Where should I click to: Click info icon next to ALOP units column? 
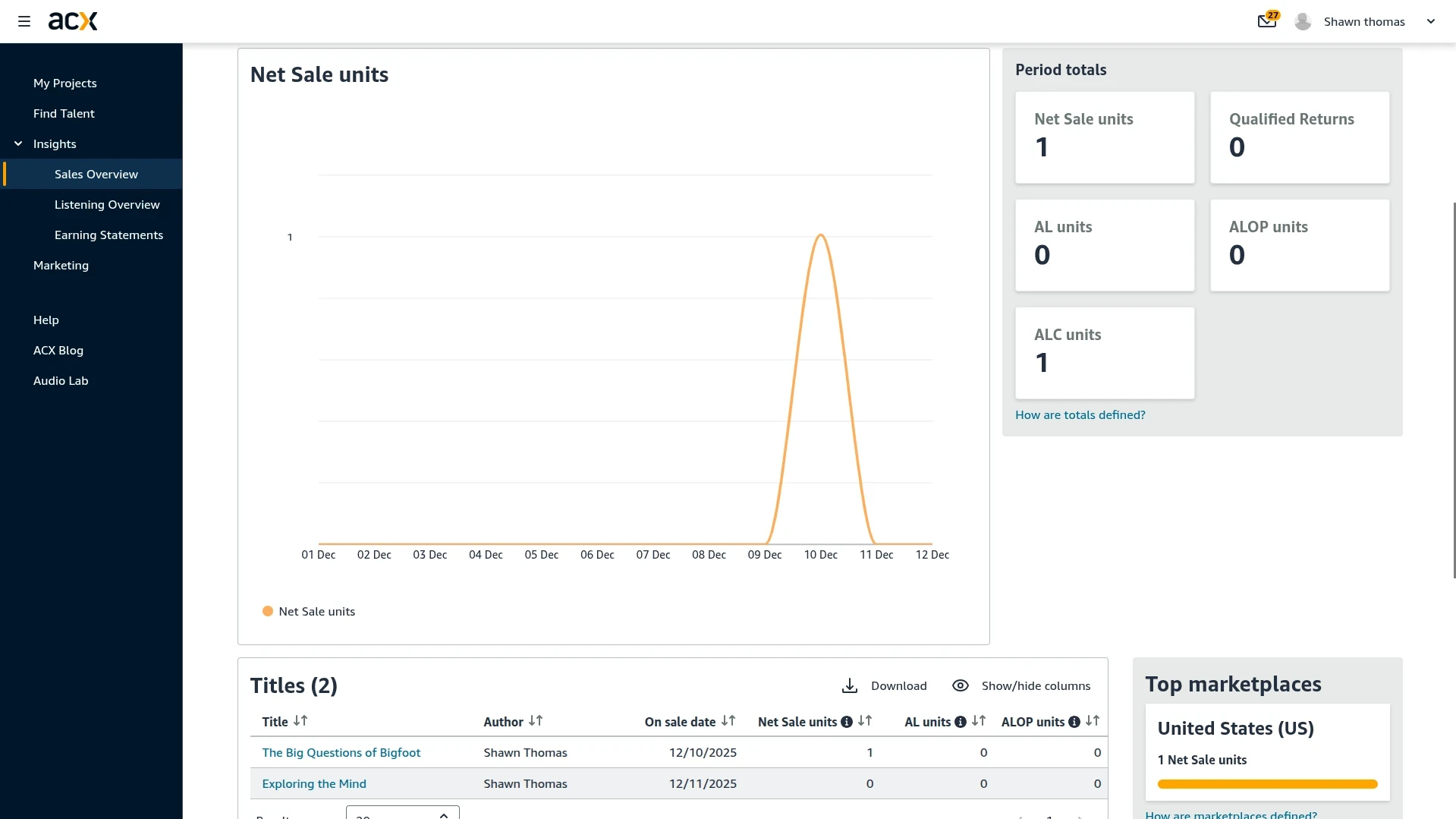click(1074, 722)
